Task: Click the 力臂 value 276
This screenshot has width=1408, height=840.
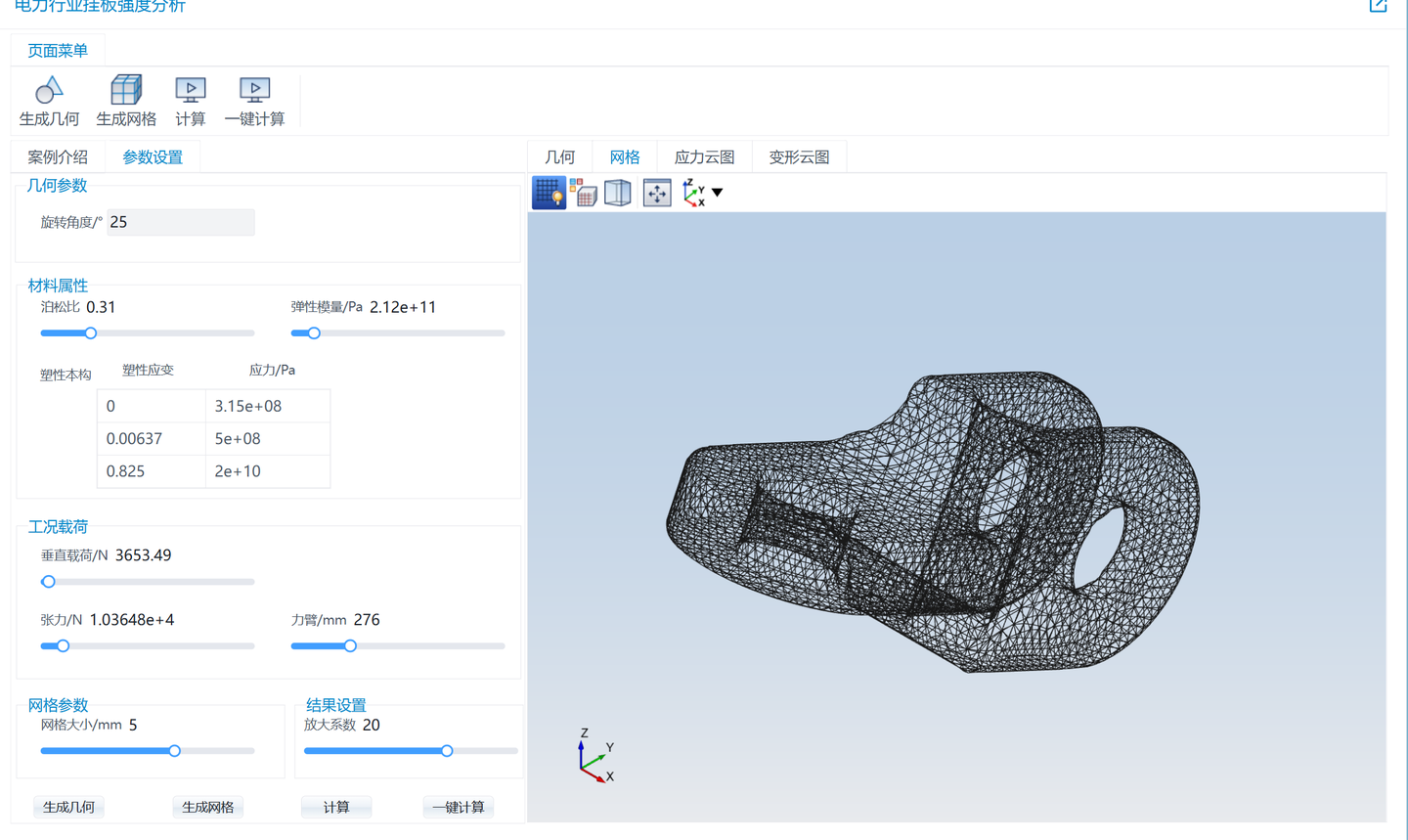Action: coord(367,620)
